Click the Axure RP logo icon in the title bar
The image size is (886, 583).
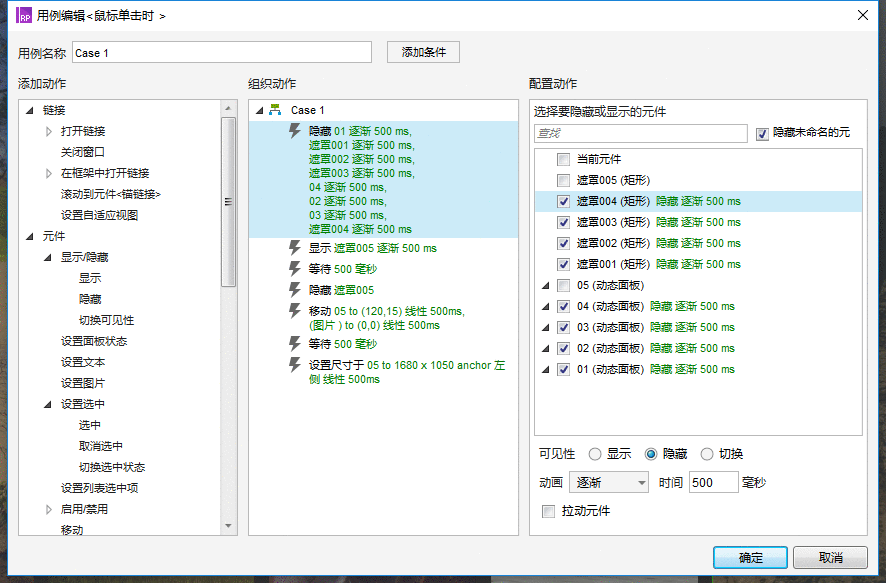point(24,15)
